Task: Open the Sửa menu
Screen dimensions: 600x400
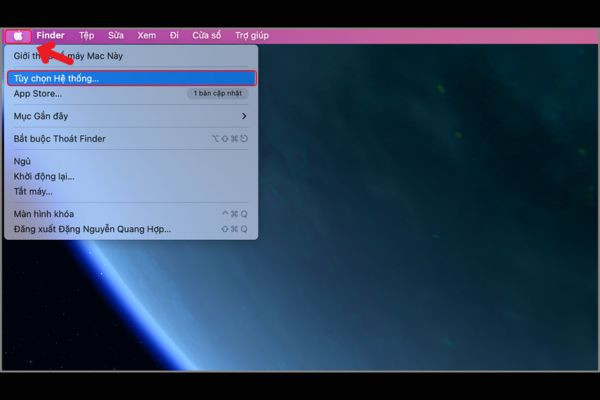Action: tap(116, 36)
